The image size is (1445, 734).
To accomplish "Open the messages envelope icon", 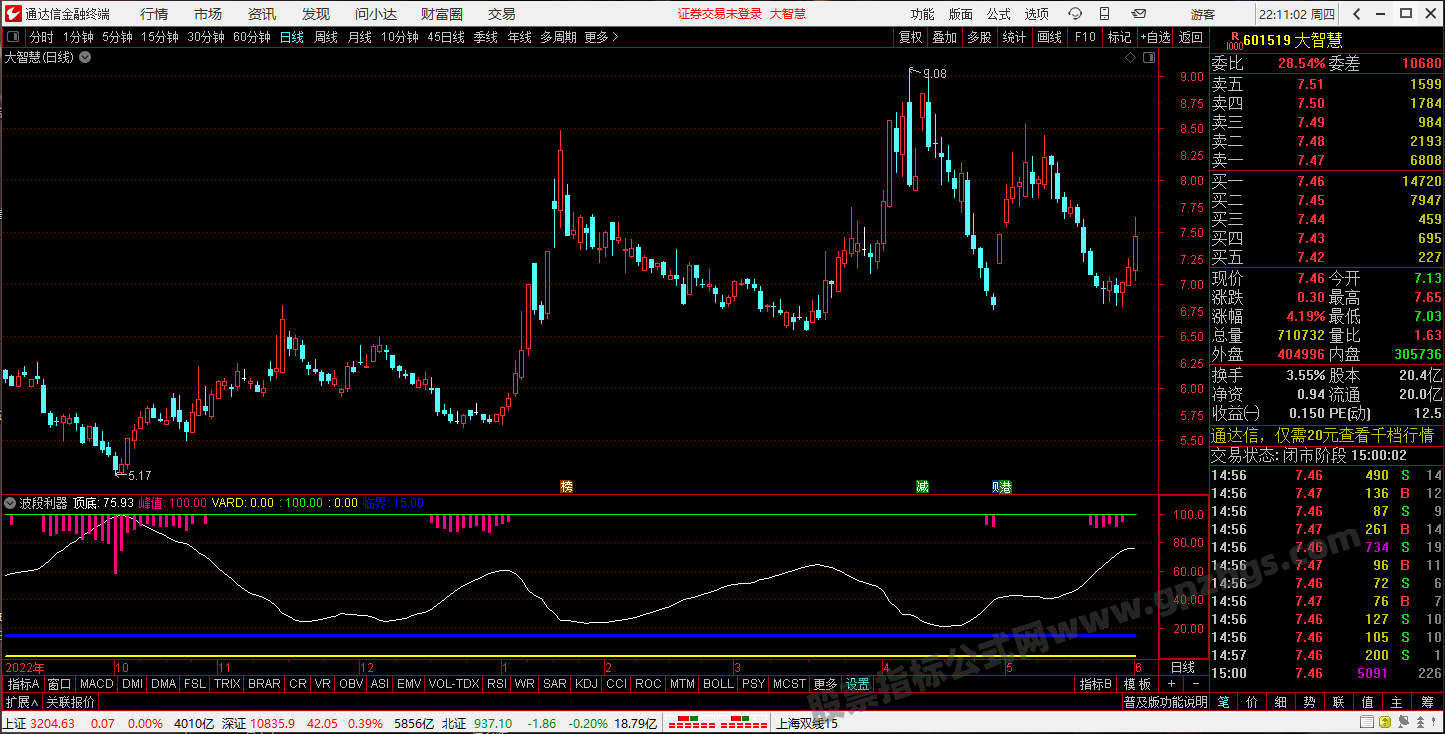I will pyautogui.click(x=1137, y=13).
